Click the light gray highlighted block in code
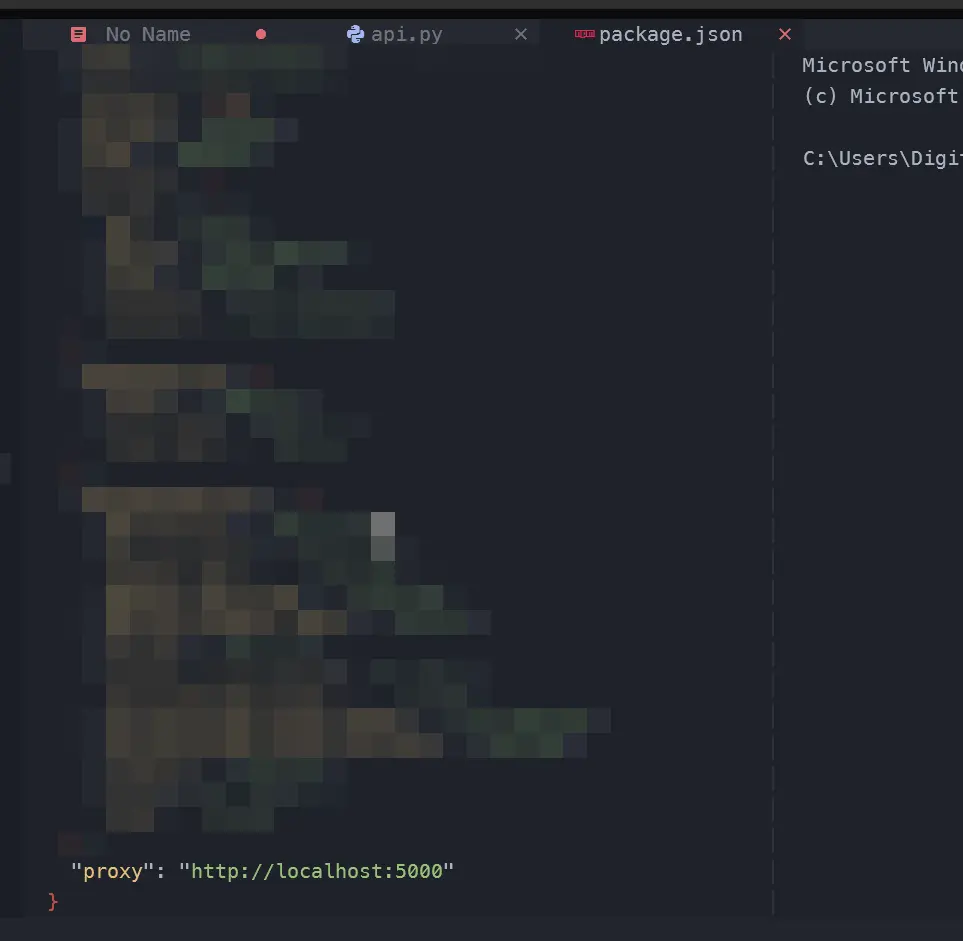 click(x=382, y=535)
